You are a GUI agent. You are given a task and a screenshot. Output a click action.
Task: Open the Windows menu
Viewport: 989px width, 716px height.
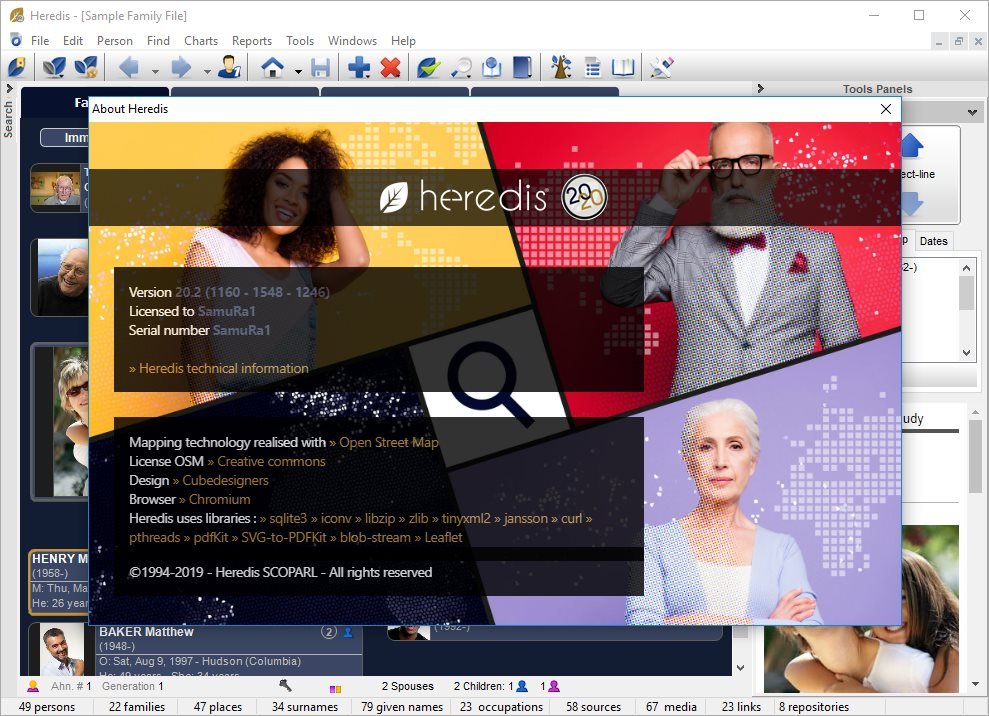[352, 40]
